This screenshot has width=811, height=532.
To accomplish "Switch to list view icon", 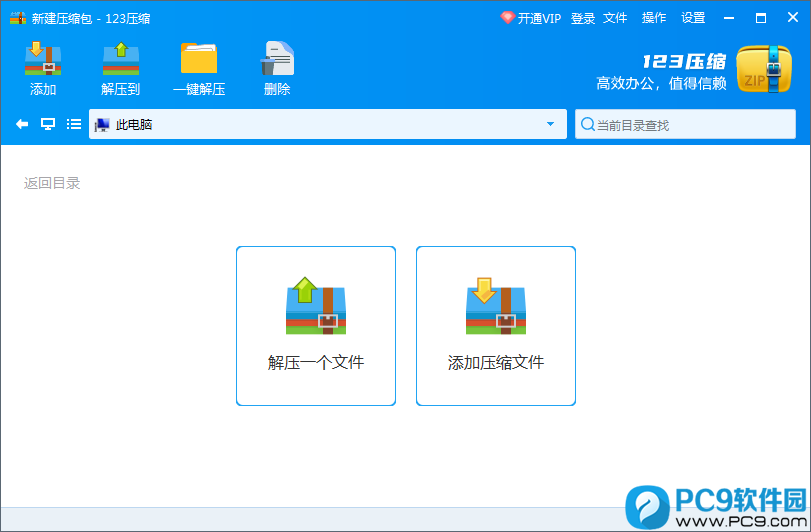I will coord(74,124).
